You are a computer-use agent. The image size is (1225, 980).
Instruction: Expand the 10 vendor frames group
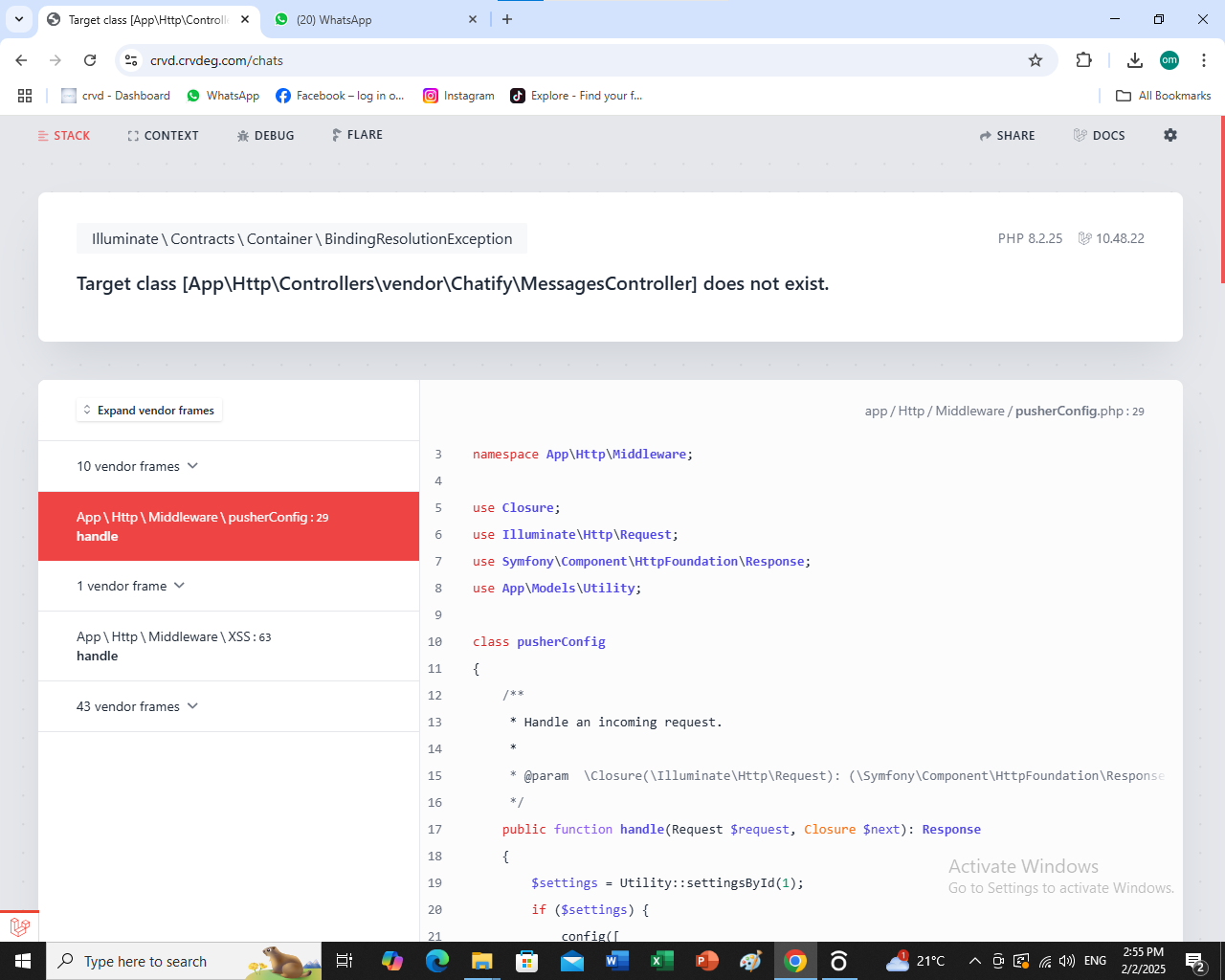[x=137, y=466]
